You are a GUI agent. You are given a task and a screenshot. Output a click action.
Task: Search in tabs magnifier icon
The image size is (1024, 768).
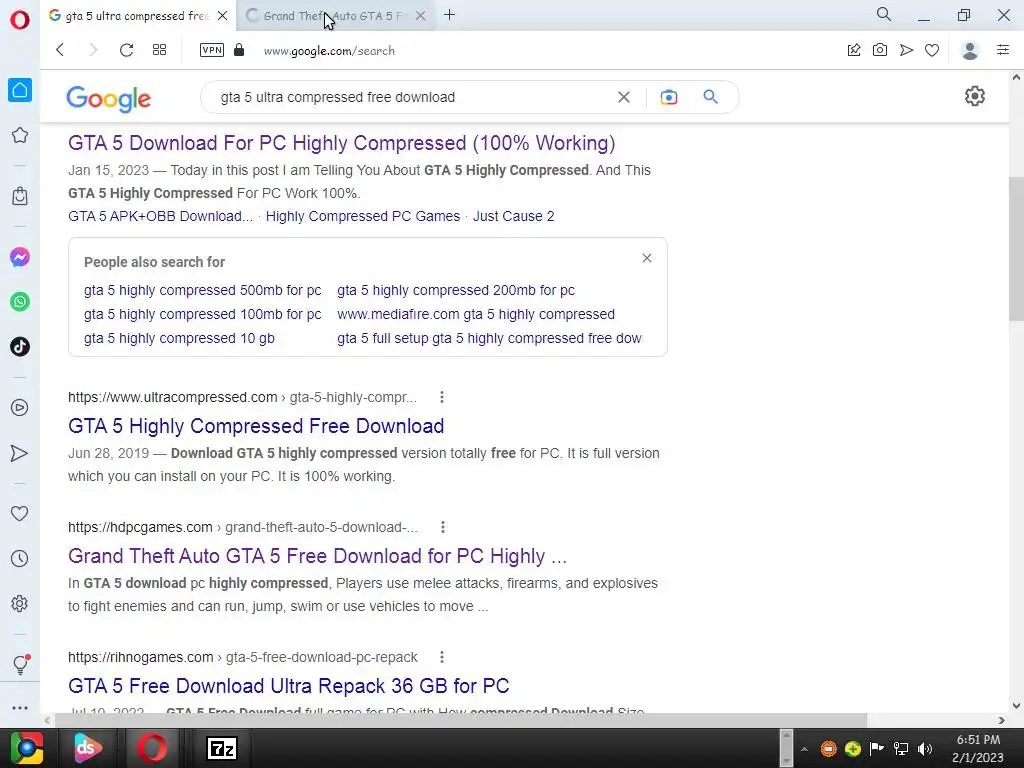[884, 14]
